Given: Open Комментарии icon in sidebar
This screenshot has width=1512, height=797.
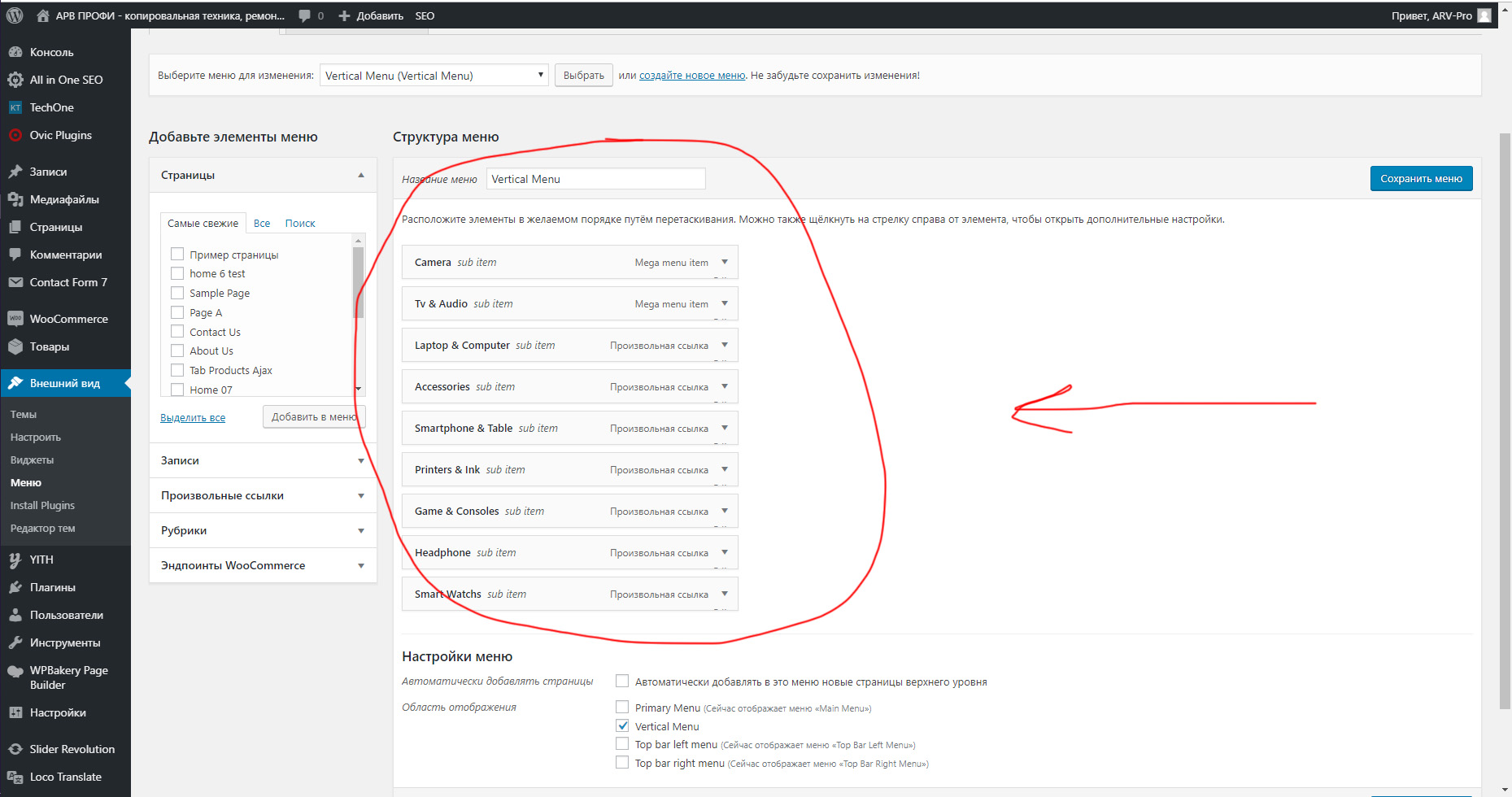Looking at the screenshot, I should pyautogui.click(x=15, y=255).
